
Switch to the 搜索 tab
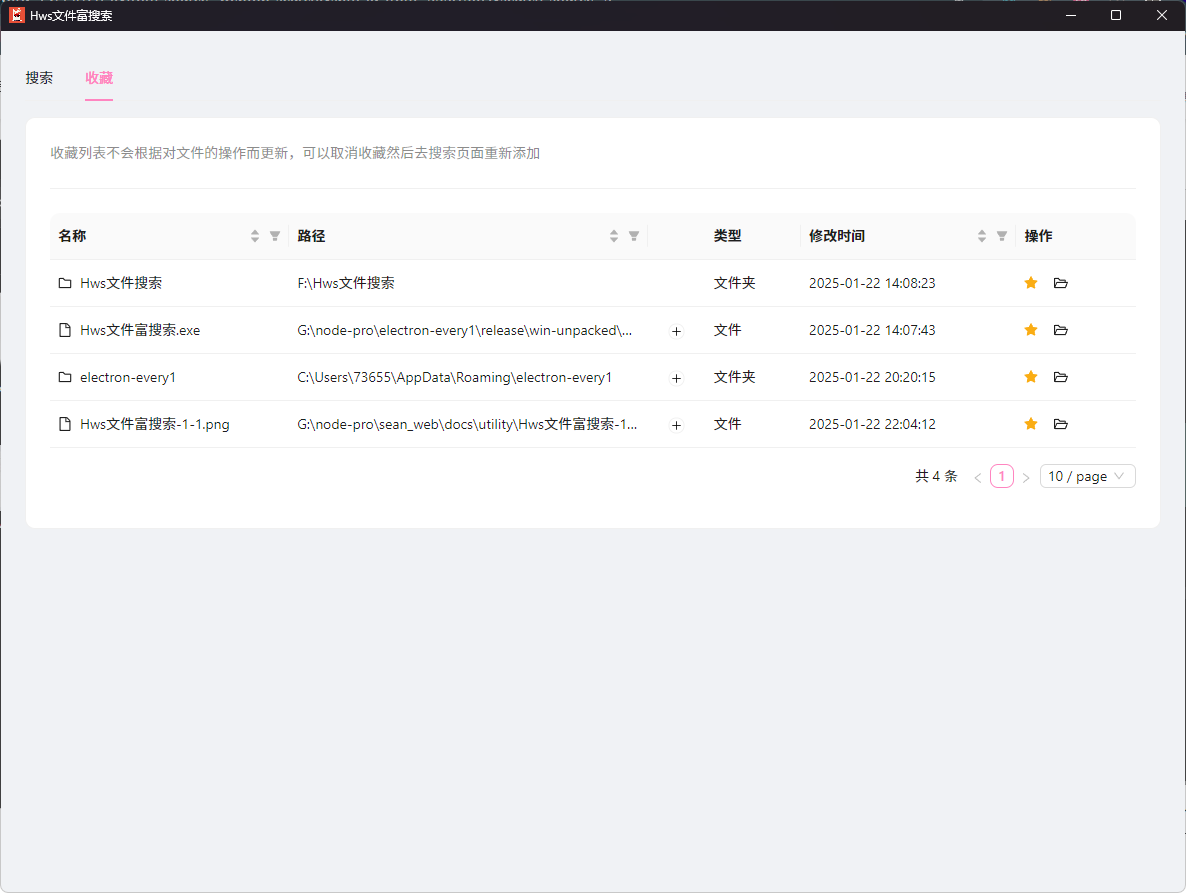pyautogui.click(x=39, y=77)
